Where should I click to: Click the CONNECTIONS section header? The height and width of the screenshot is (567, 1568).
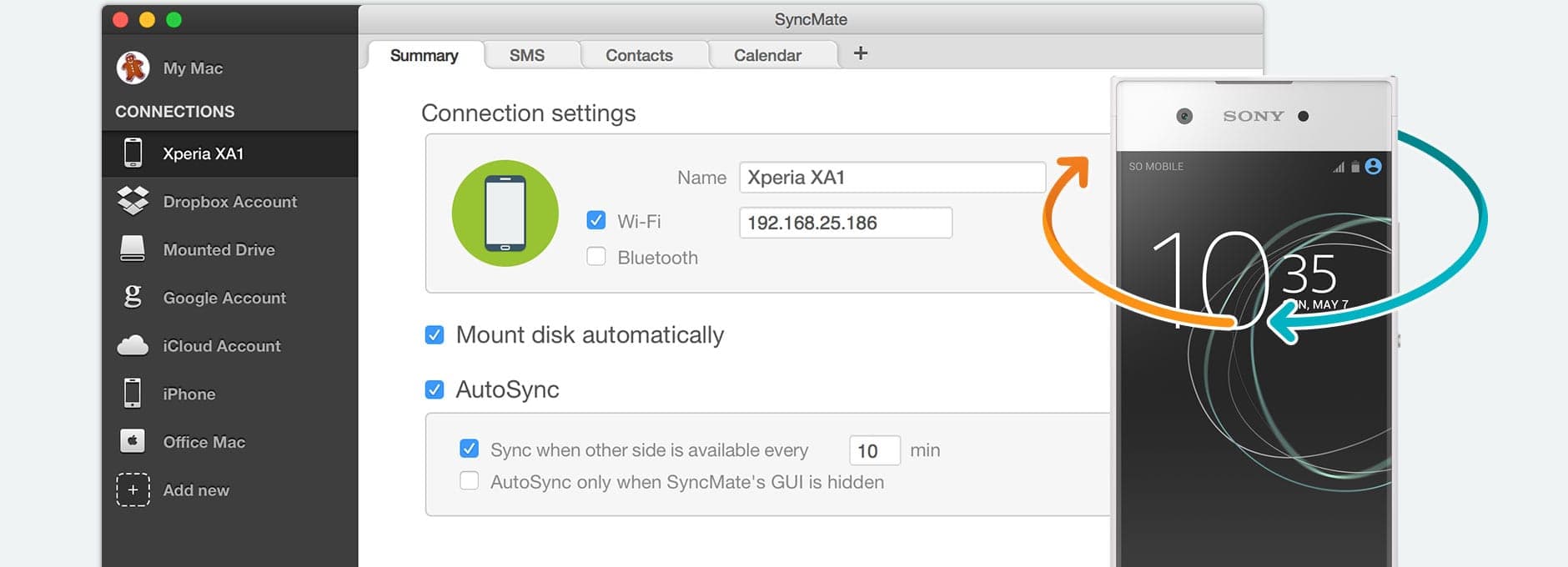click(175, 111)
